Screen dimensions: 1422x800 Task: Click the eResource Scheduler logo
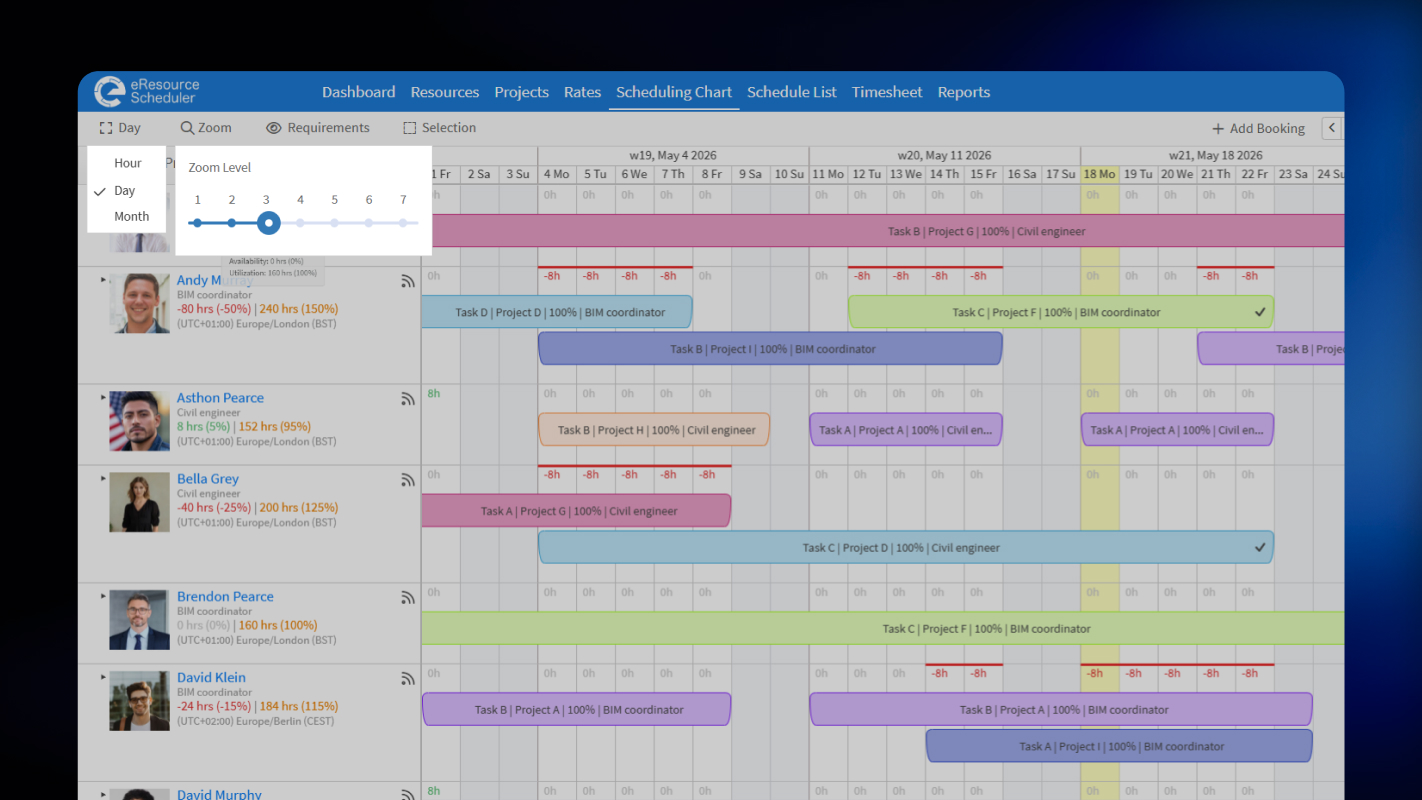coord(147,91)
